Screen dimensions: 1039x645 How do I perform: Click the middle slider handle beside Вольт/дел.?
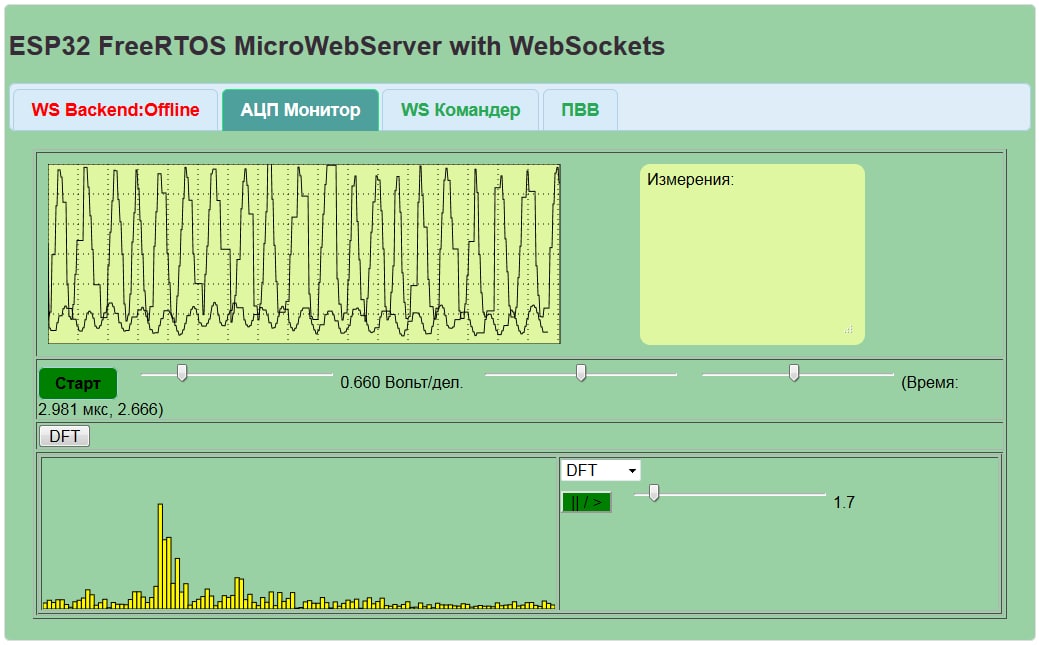coord(581,373)
